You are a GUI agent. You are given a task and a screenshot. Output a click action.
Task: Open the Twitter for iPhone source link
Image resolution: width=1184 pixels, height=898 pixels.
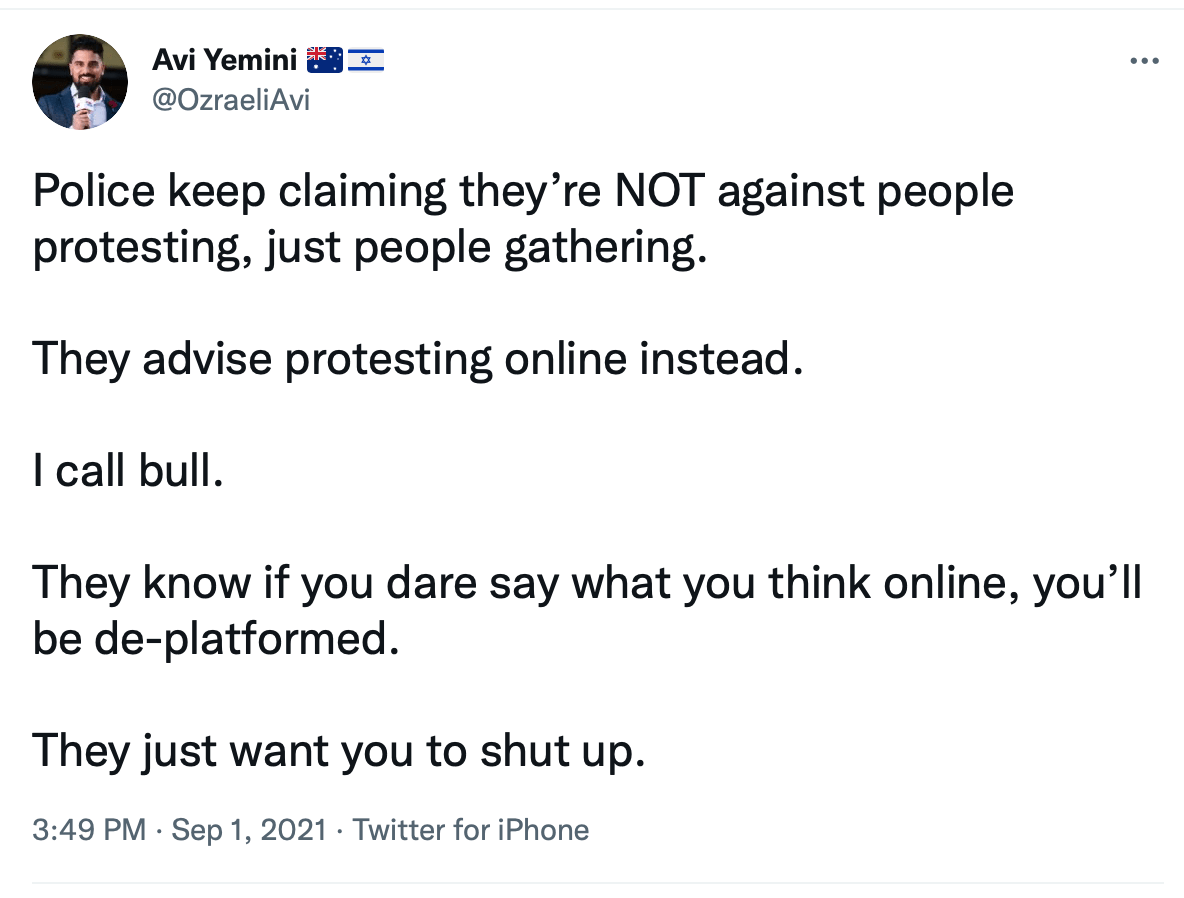pos(471,829)
